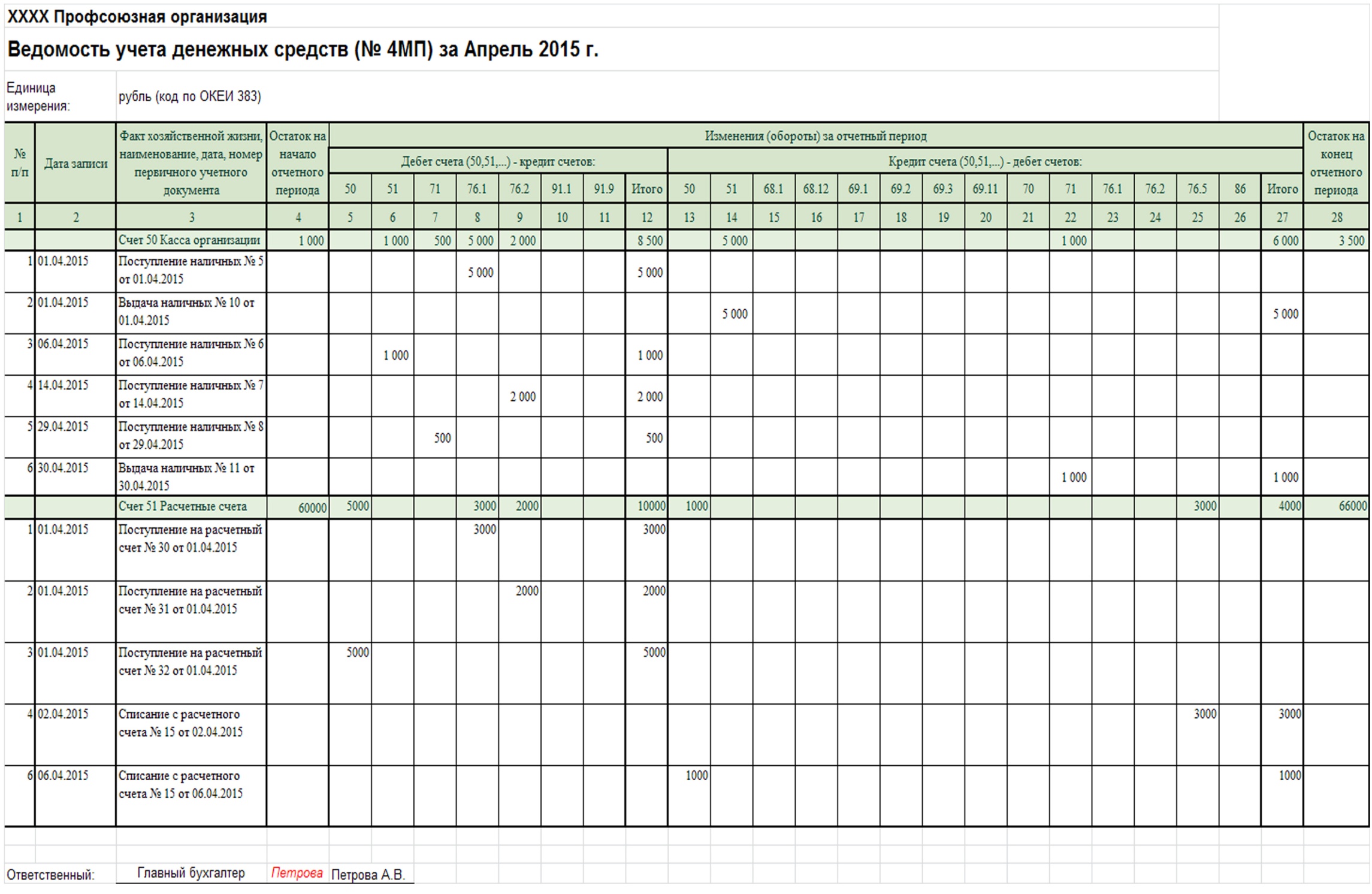This screenshot has width=1372, height=894.
Task: Select 'Поступление на расчетный счет № 32' entry
Action: 191,662
